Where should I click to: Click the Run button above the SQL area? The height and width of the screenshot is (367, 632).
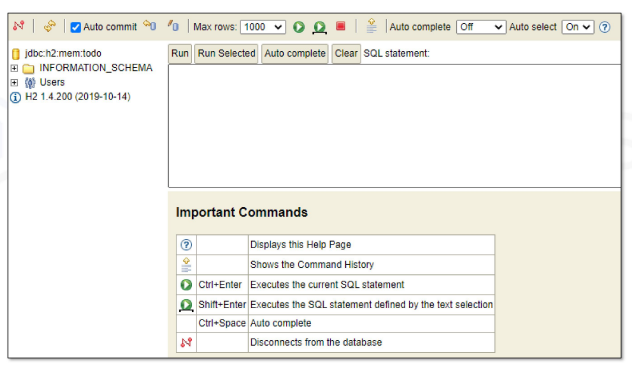click(180, 54)
